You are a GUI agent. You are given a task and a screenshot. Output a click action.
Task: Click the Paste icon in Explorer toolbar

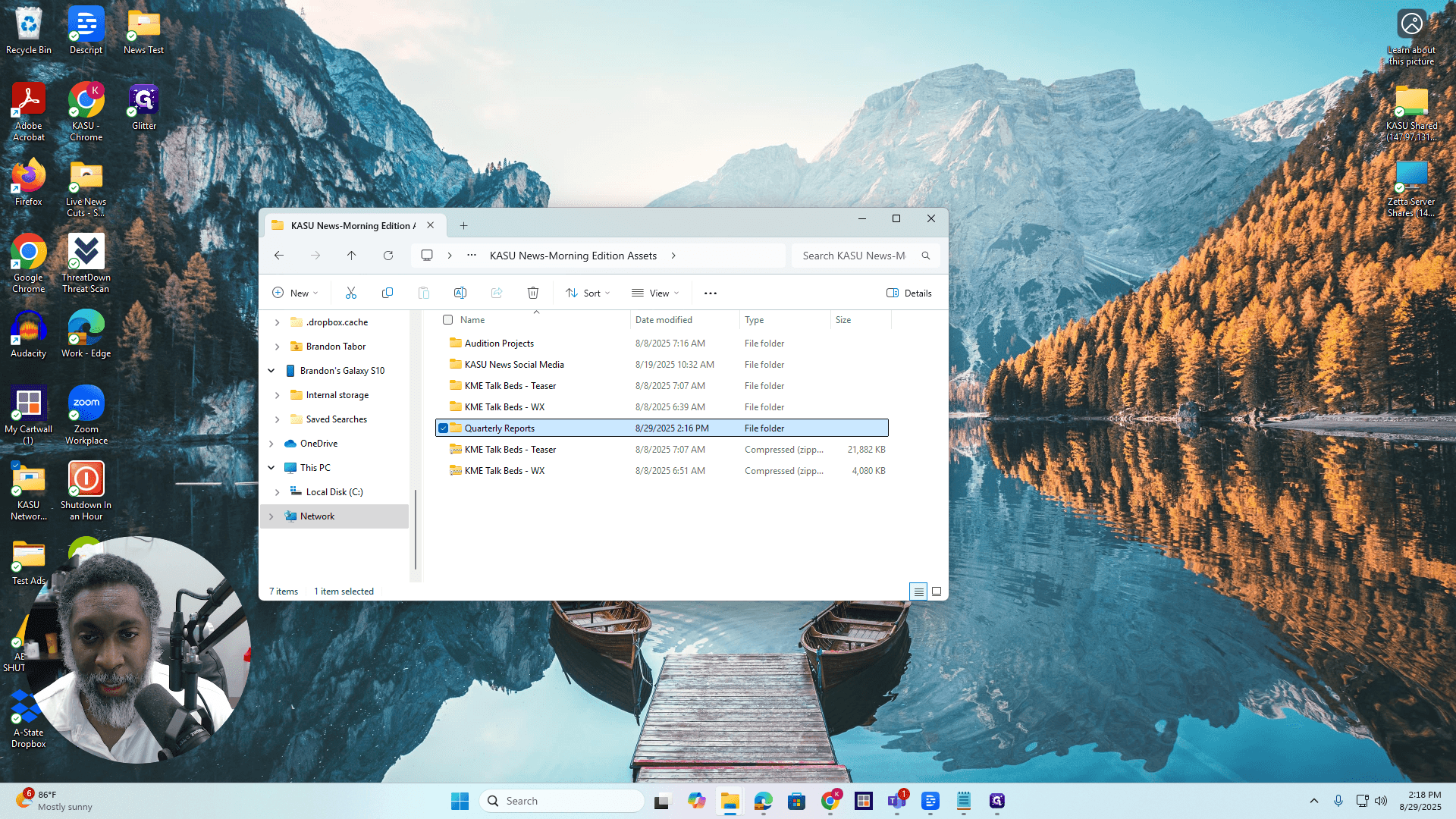424,293
